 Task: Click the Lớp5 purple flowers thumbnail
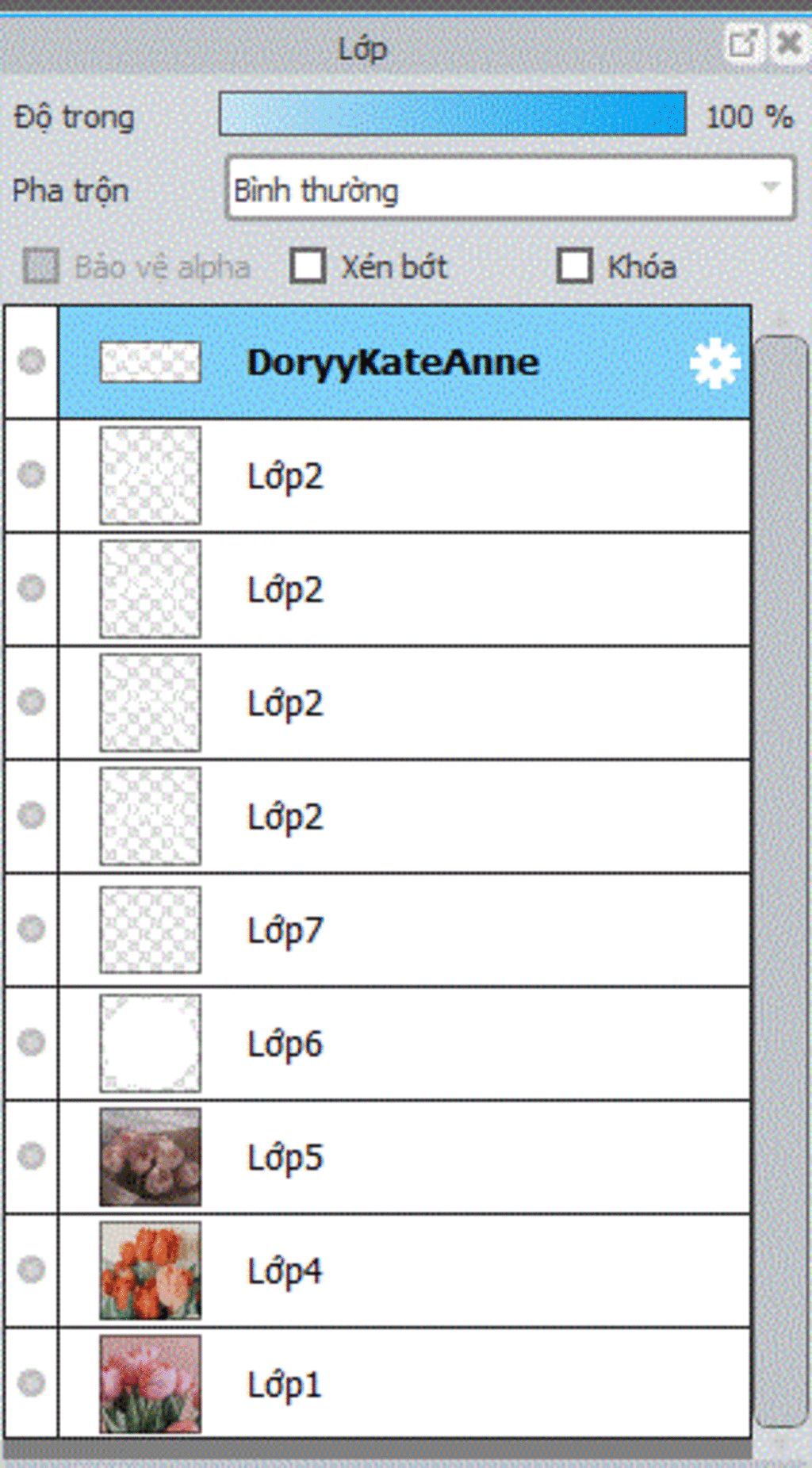pyautogui.click(x=150, y=1157)
